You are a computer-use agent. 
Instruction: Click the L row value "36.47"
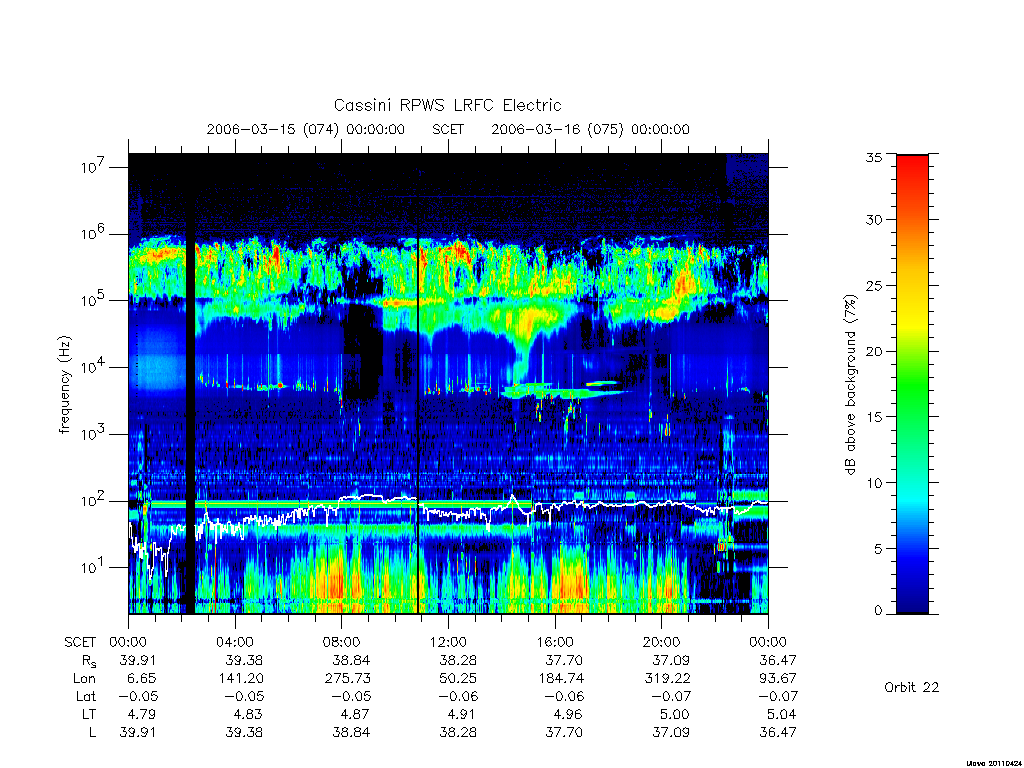coord(778,732)
